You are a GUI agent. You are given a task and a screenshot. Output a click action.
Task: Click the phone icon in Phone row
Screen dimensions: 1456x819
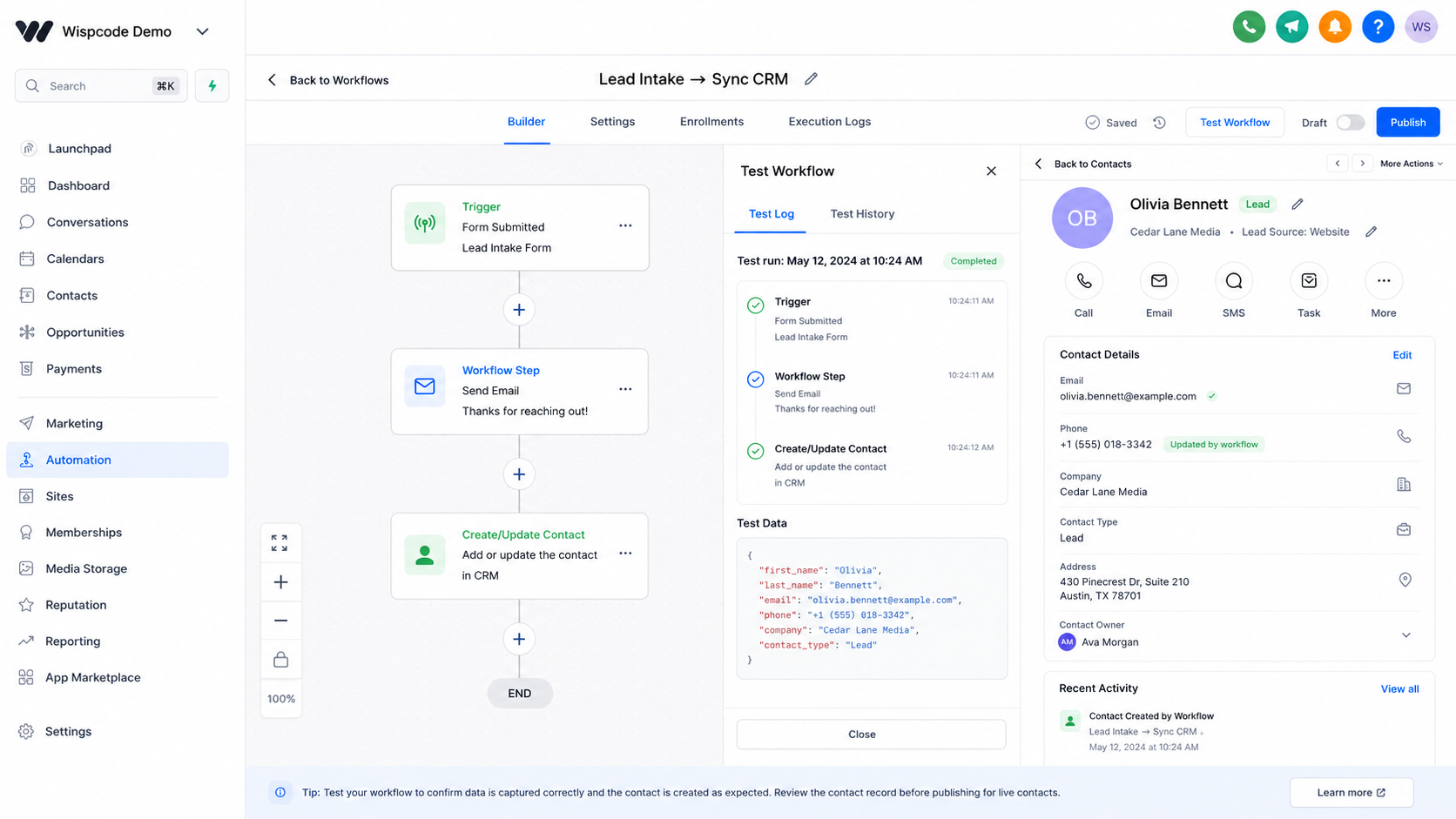(1404, 436)
